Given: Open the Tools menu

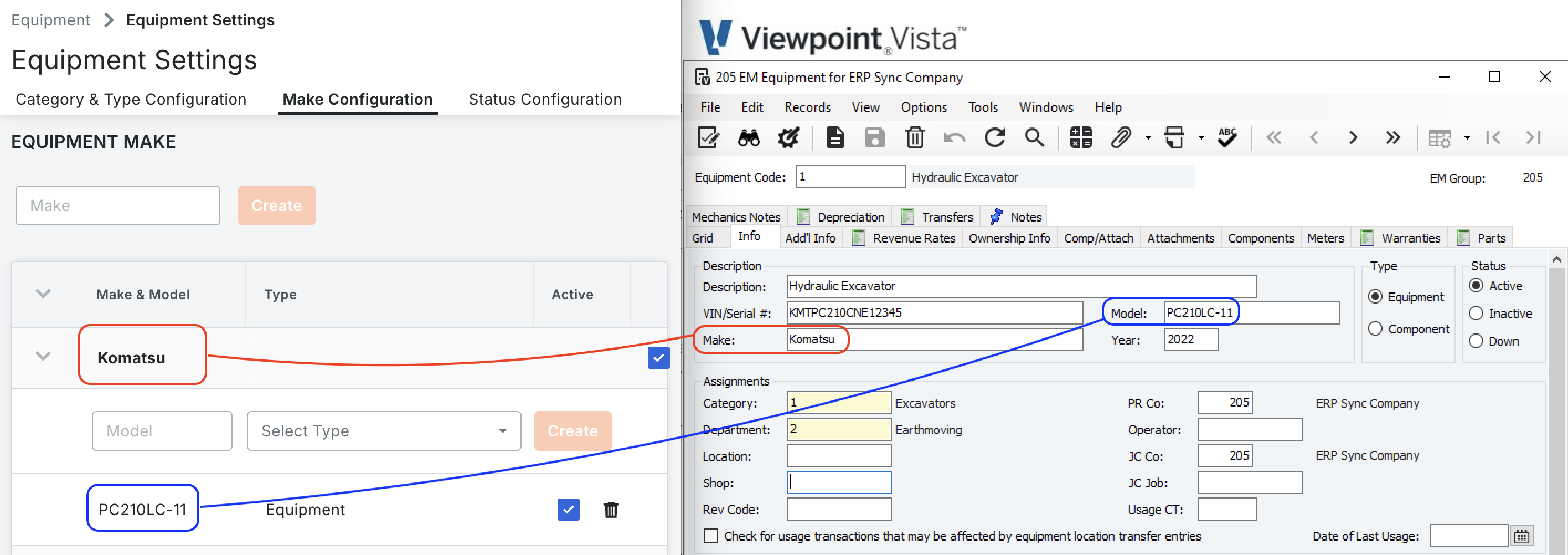Looking at the screenshot, I should click(x=982, y=107).
